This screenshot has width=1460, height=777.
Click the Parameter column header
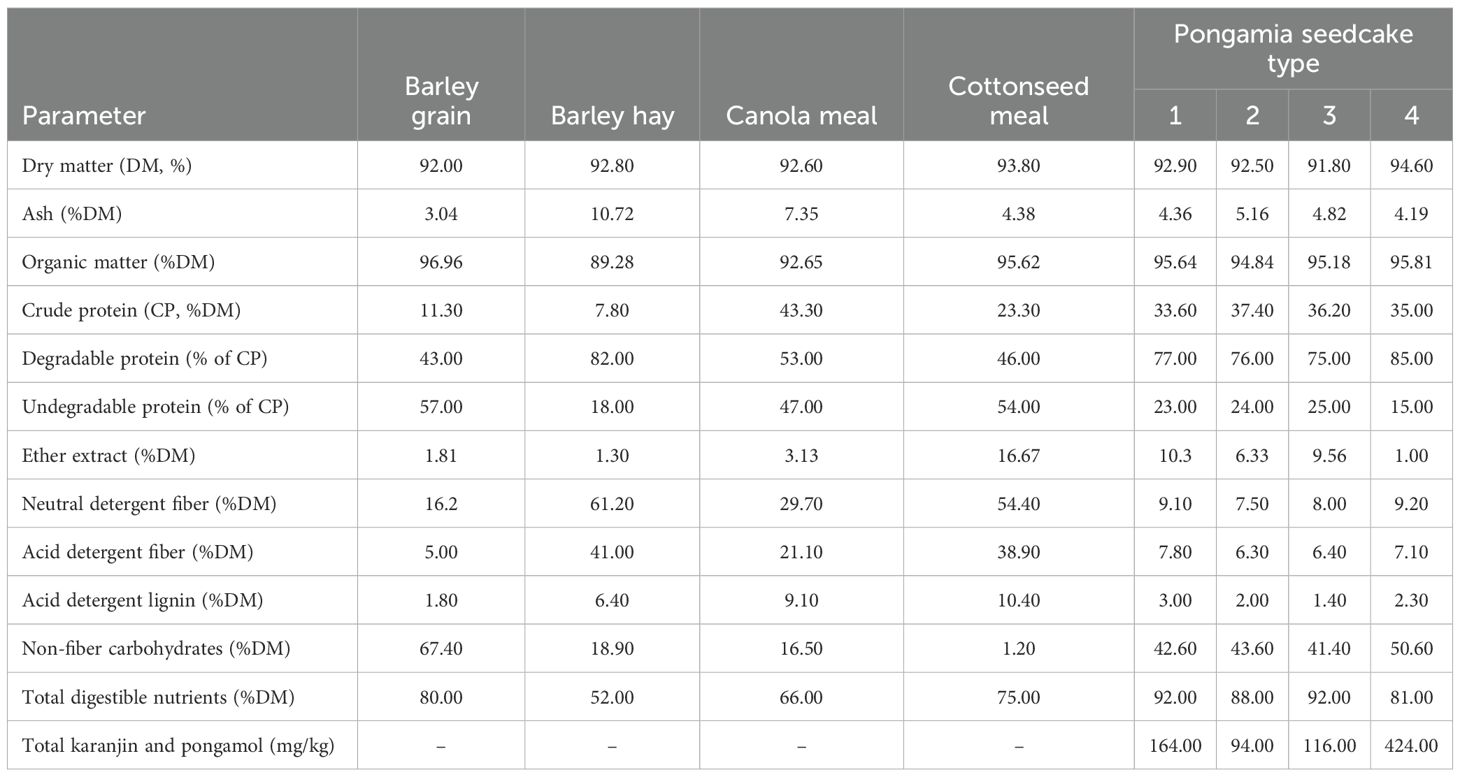84,116
